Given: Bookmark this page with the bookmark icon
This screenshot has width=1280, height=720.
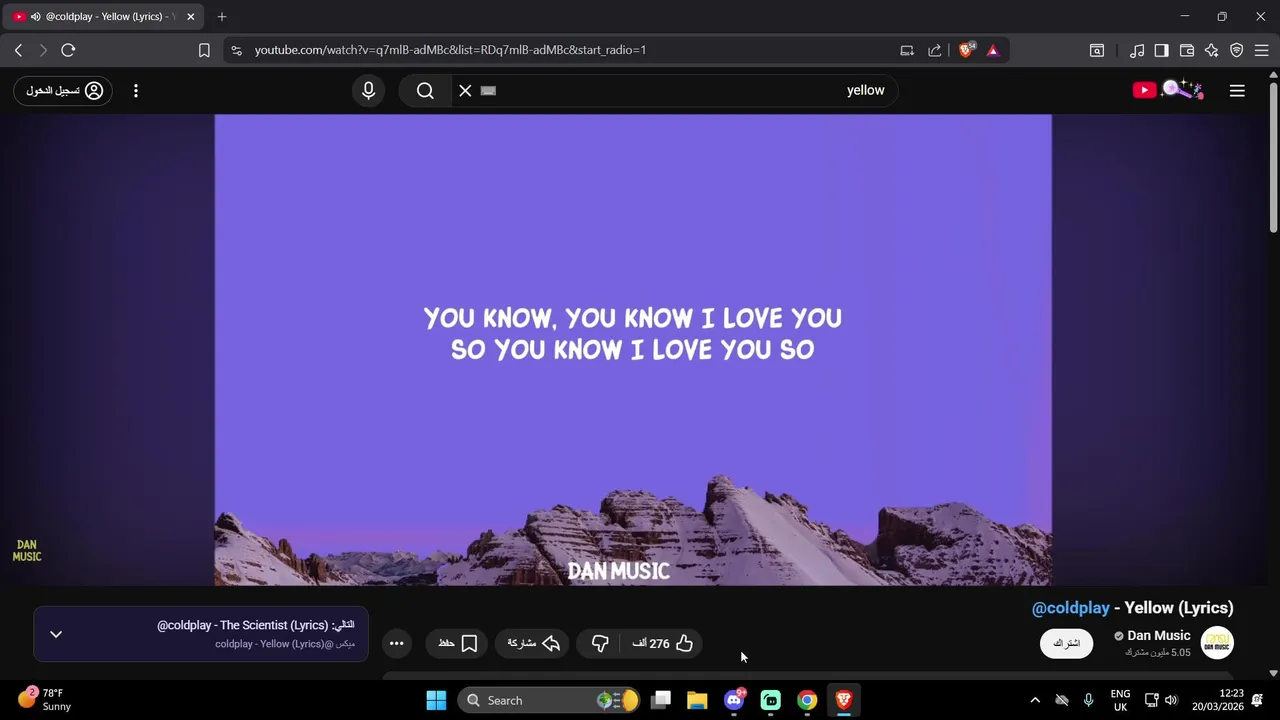Looking at the screenshot, I should tap(204, 50).
